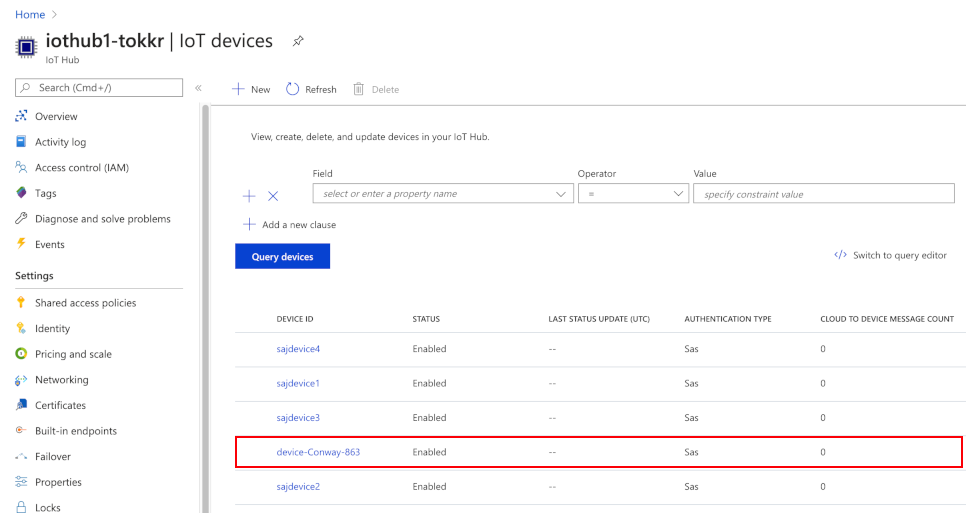Click the sidebar Search box
Image resolution: width=966 pixels, height=513 pixels.
click(x=99, y=87)
